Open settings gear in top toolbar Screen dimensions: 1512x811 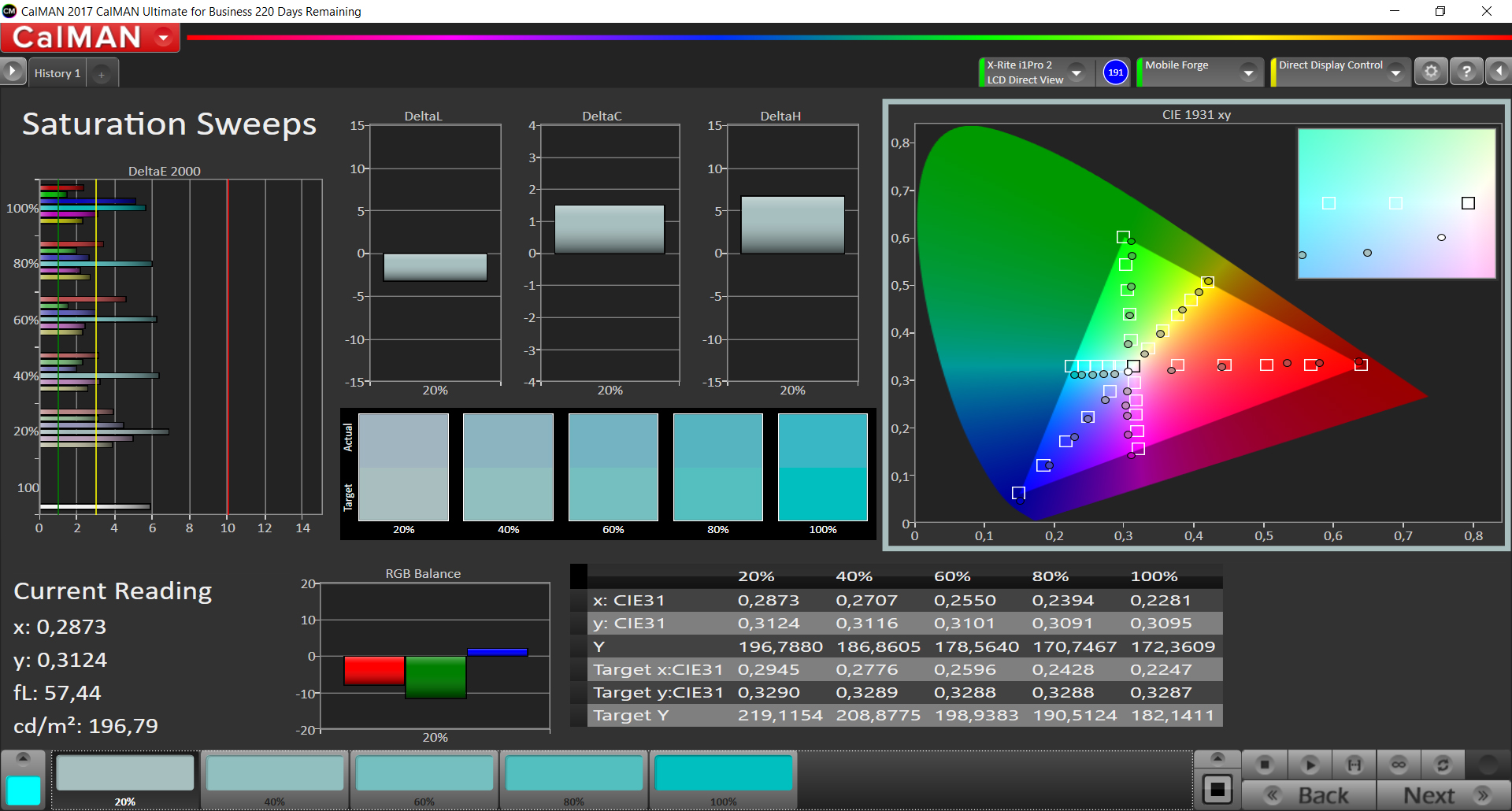tap(1431, 72)
